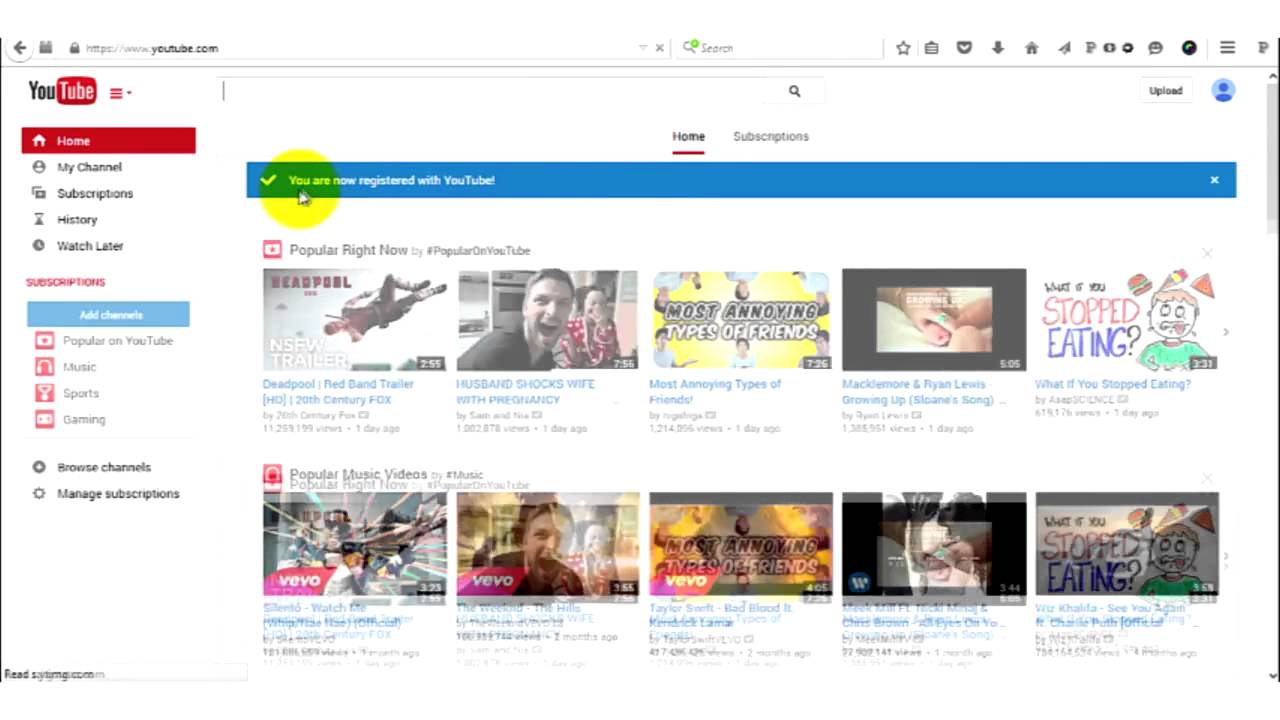The image size is (1280, 720).
Task: Open the Manage subscriptions link
Action: pos(118,493)
